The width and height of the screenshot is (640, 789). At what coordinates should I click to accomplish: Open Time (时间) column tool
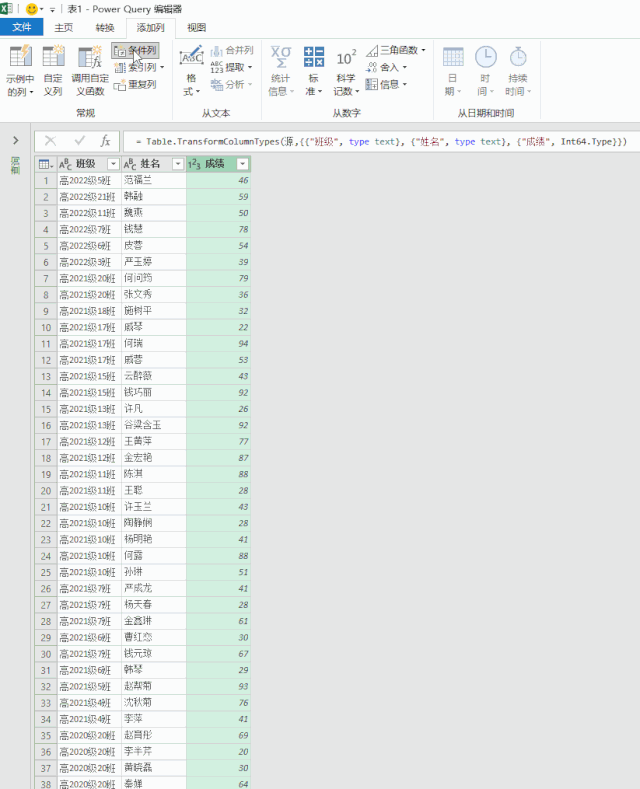(486, 70)
